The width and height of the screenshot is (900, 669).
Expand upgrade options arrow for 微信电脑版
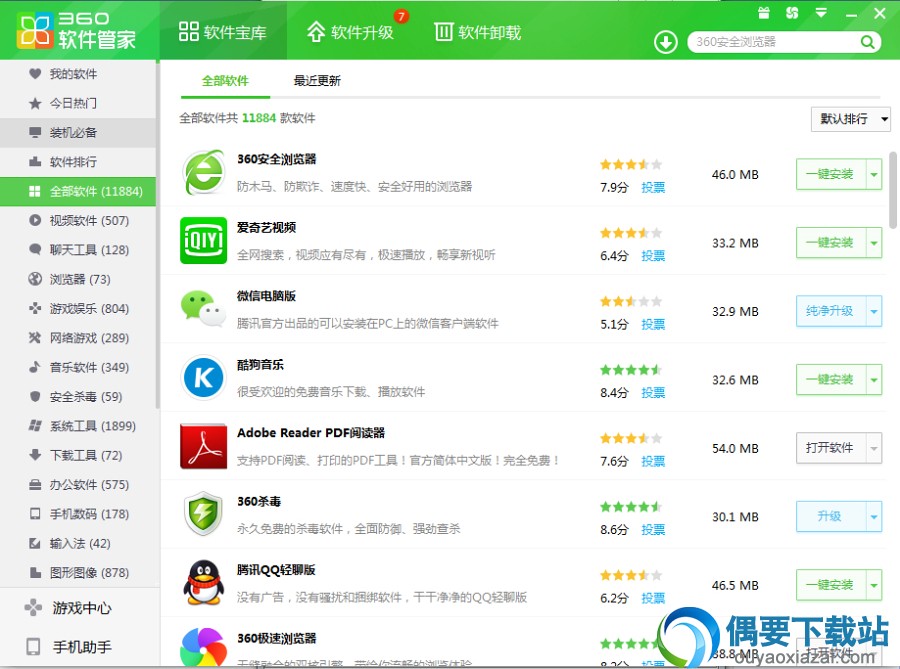coord(874,311)
